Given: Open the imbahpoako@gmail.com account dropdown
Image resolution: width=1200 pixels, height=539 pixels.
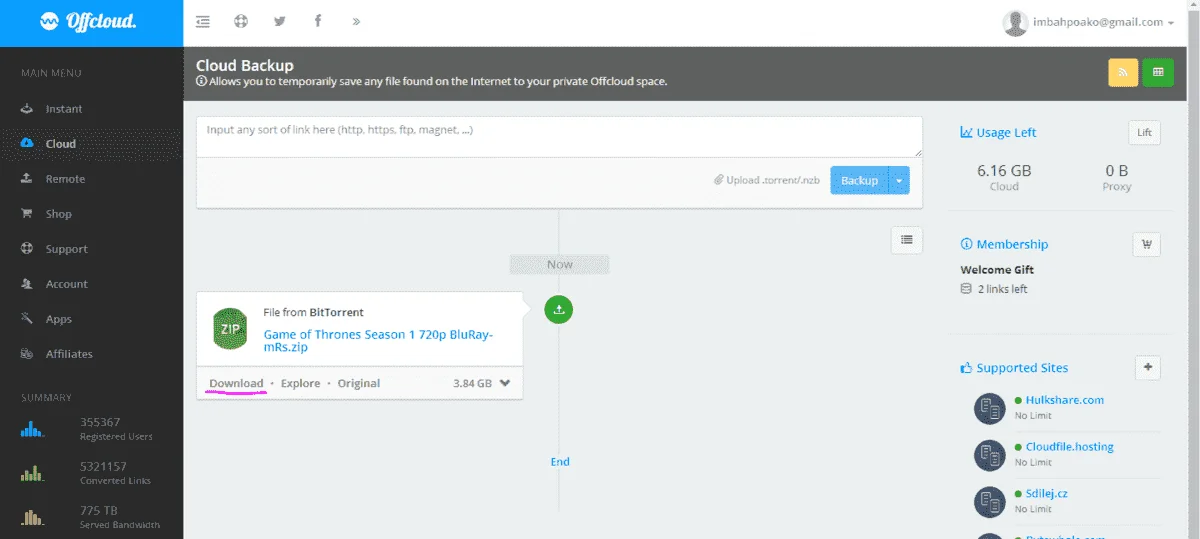Looking at the screenshot, I should [1103, 22].
